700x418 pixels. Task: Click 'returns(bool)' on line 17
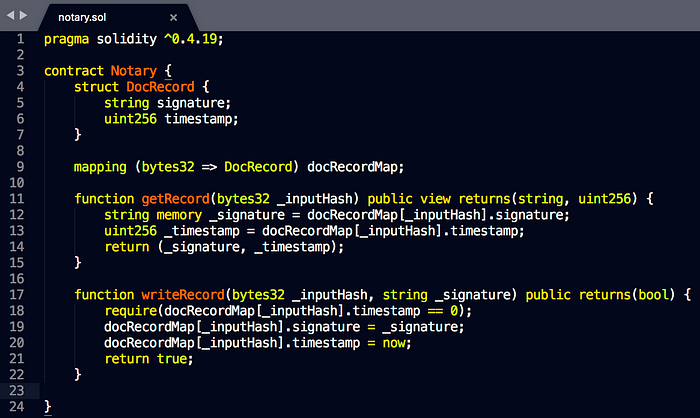tap(627, 295)
